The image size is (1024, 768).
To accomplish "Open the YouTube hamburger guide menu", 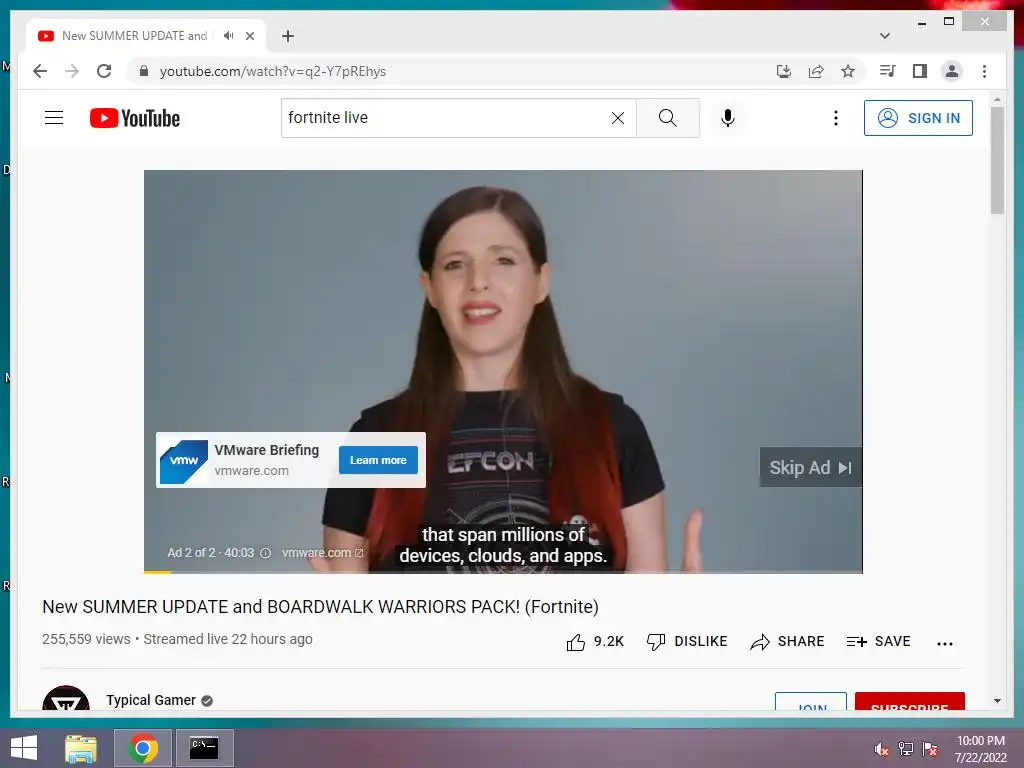I will point(54,118).
